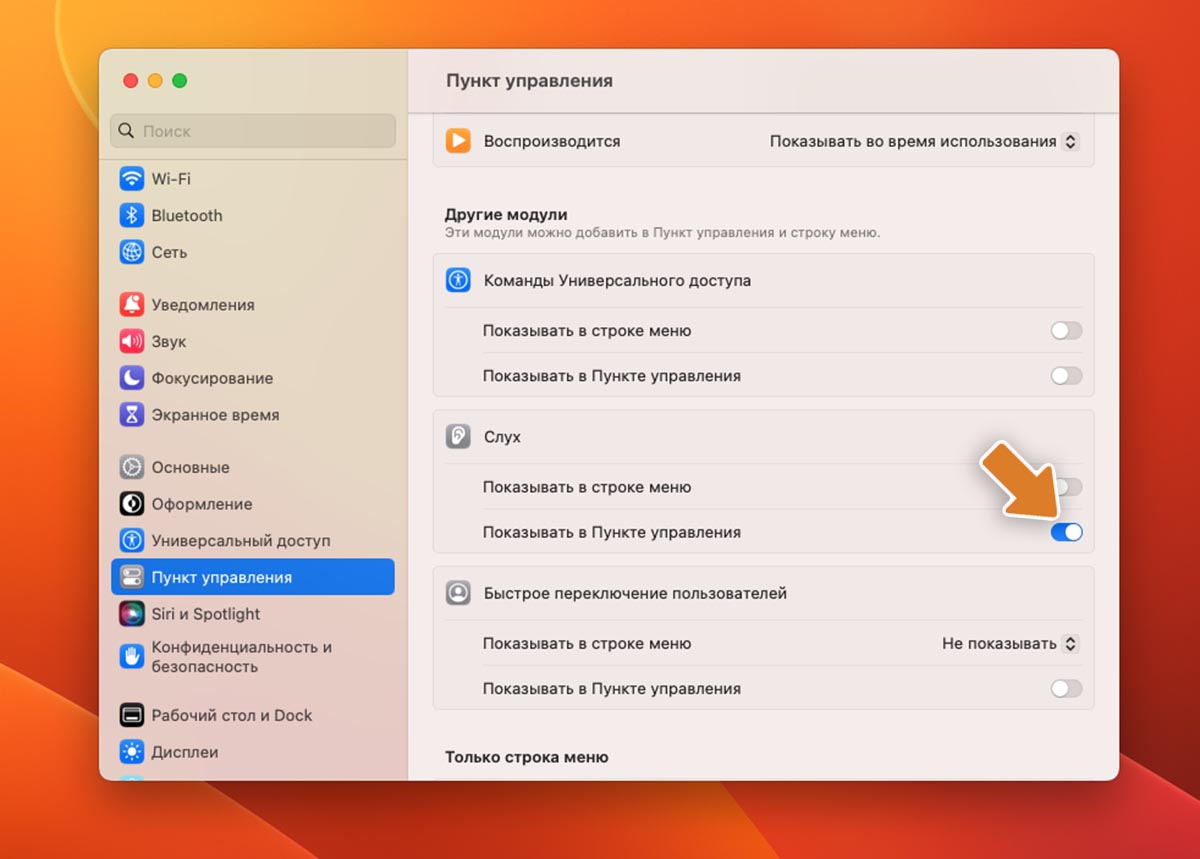Viewport: 1200px width, 859px height.
Task: Click the Уведомления bell icon
Action: tap(132, 305)
